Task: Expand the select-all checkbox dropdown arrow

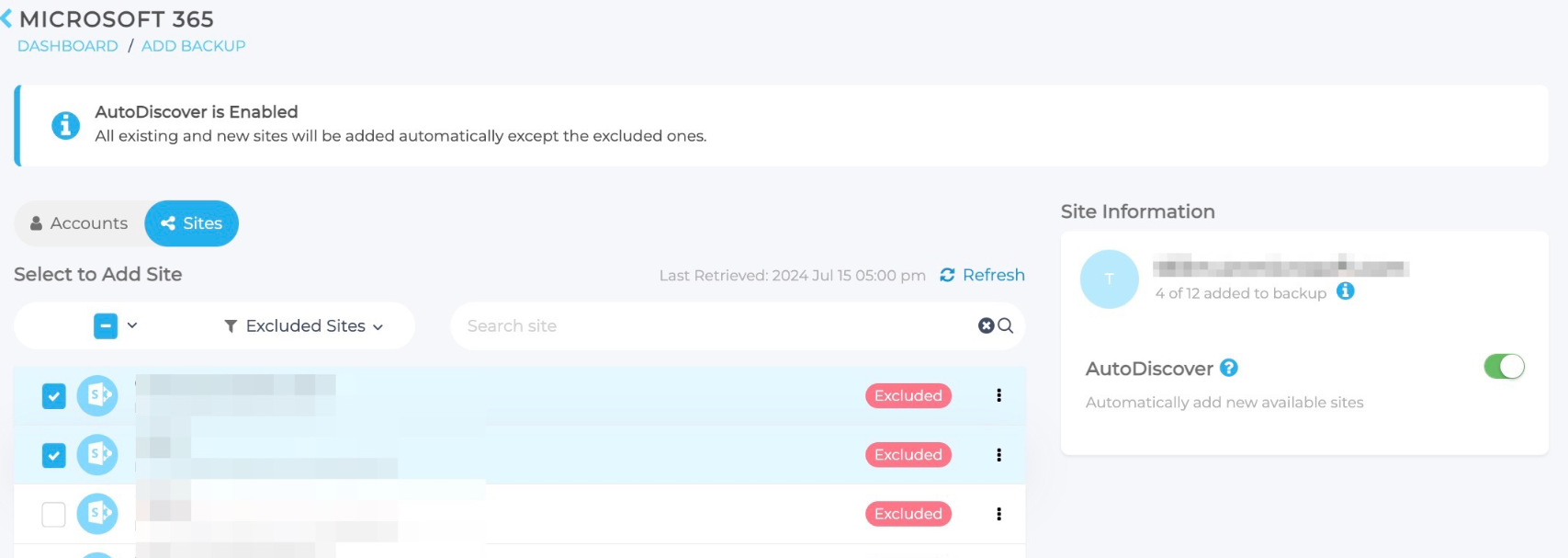Action: (x=132, y=325)
